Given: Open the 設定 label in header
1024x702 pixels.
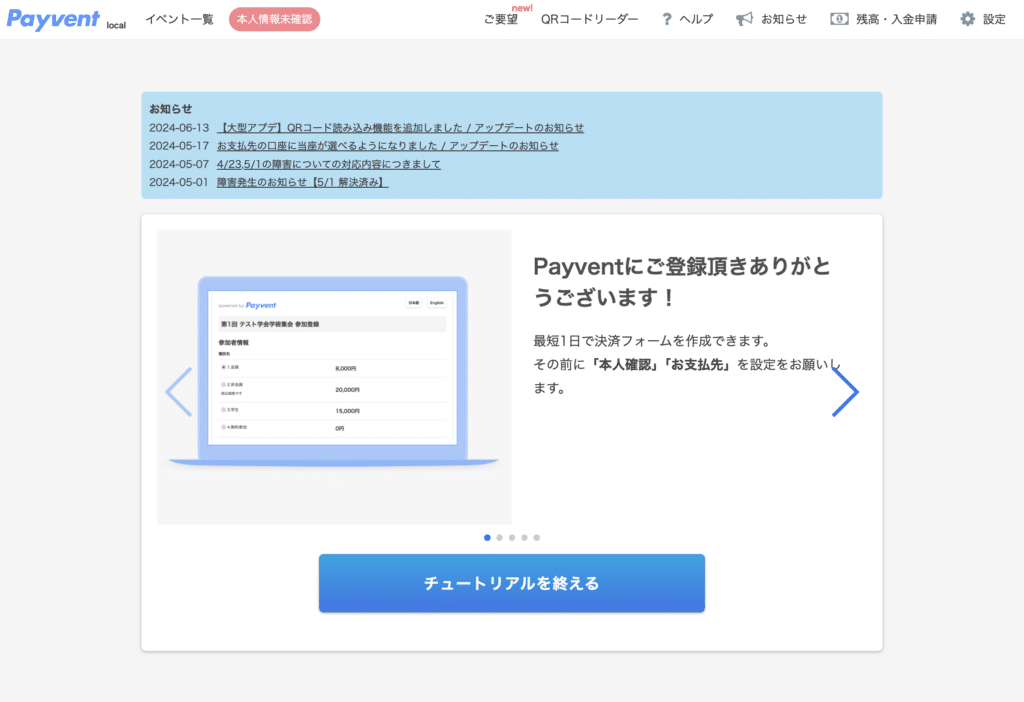Looking at the screenshot, I should [x=994, y=20].
